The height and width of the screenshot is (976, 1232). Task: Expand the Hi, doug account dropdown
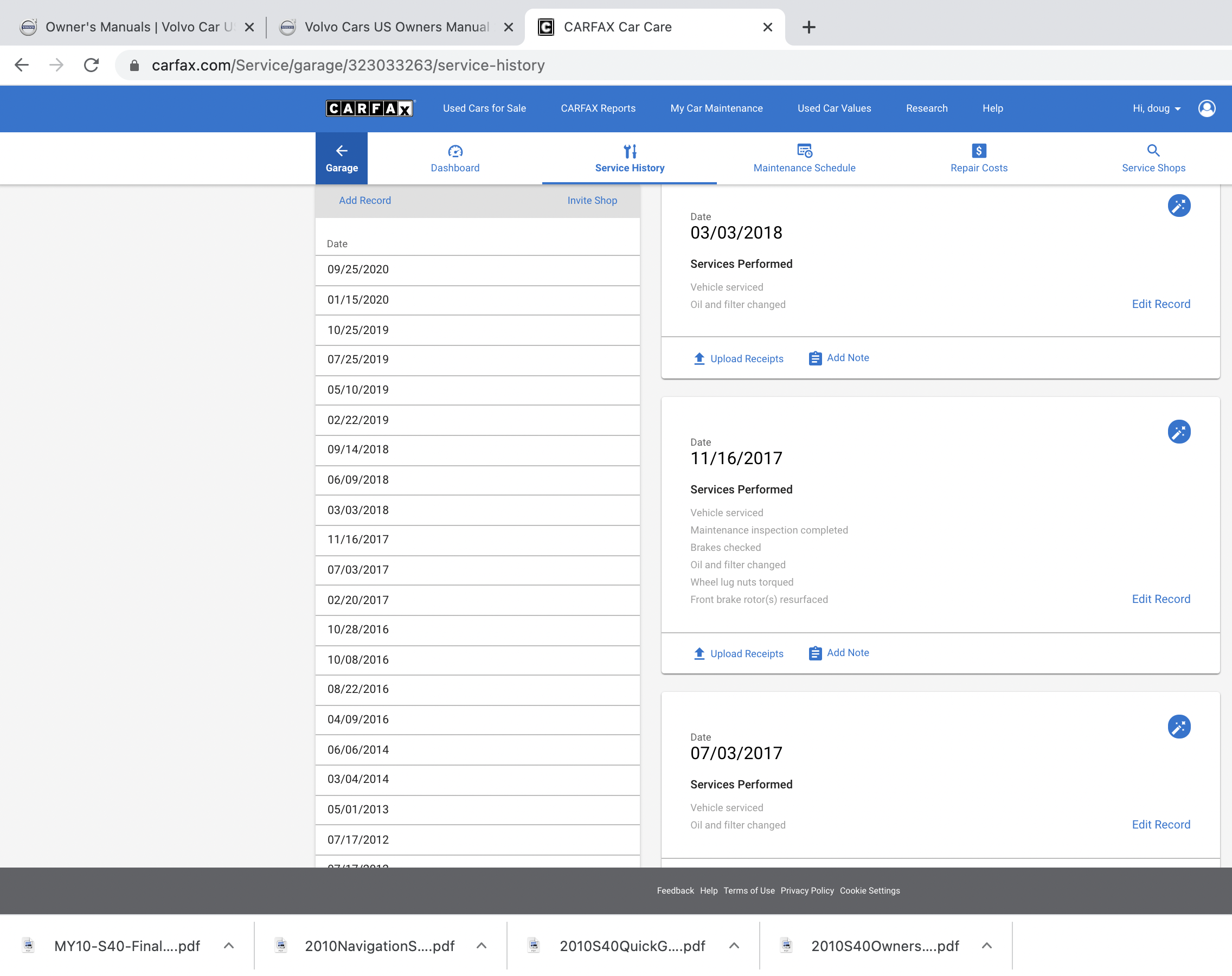(1157, 108)
